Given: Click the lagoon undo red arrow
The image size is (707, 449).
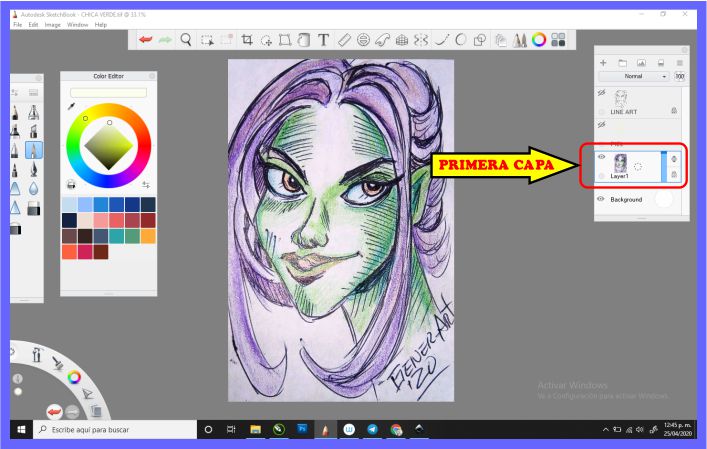Looking at the screenshot, I should click(54, 412).
